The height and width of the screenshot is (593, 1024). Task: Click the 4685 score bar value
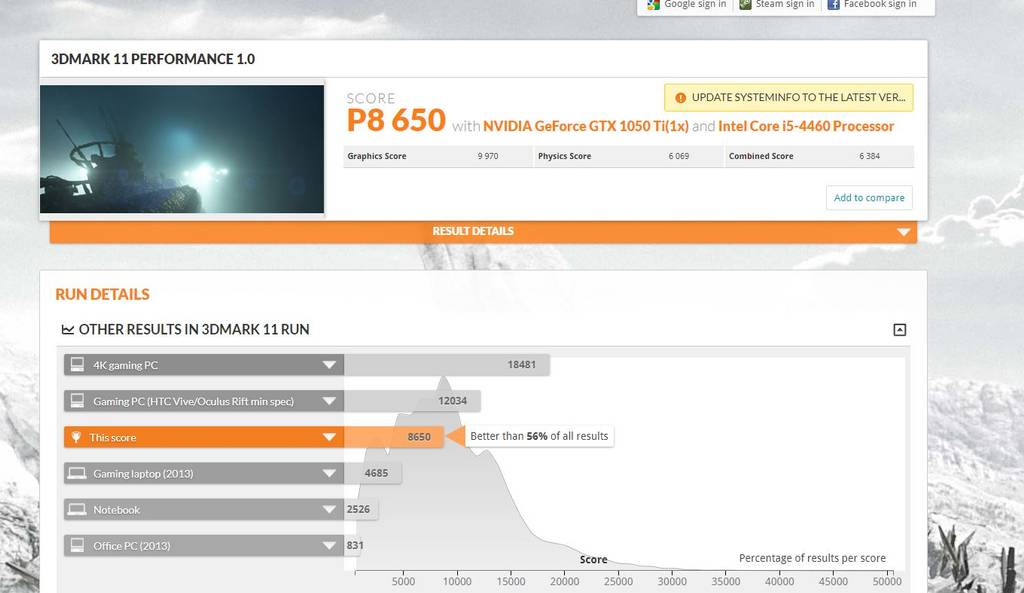[x=376, y=473]
